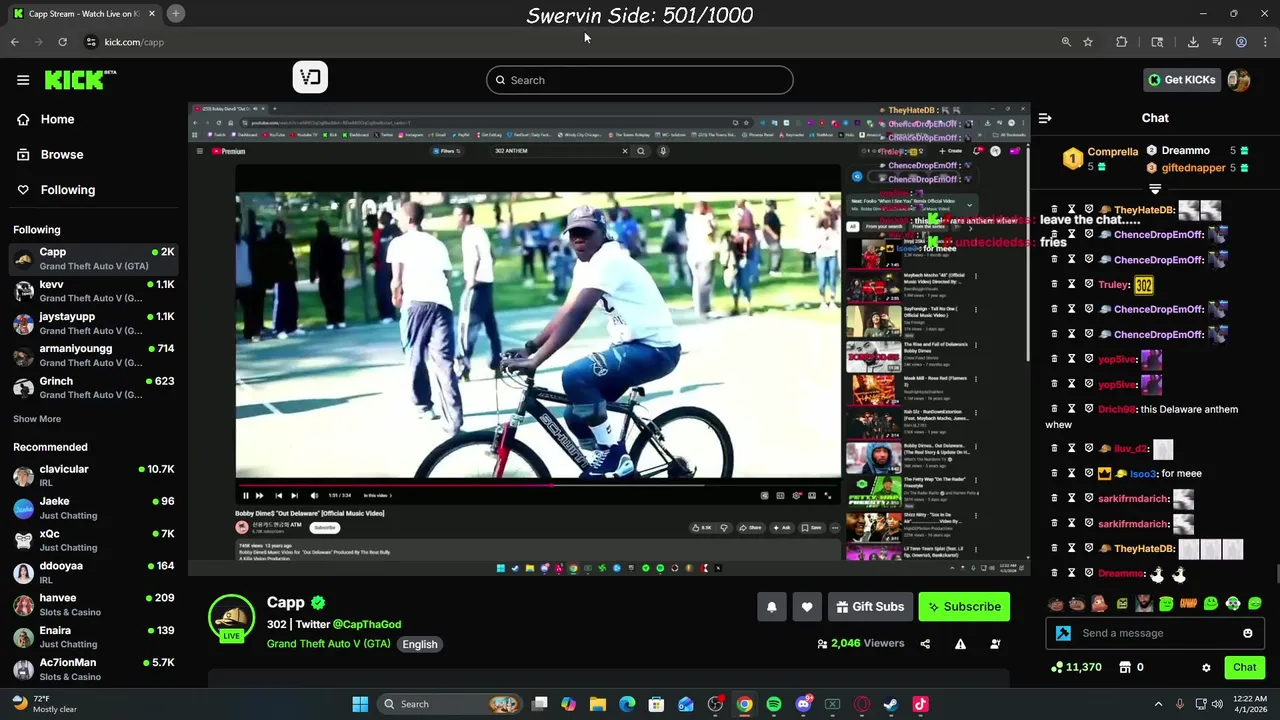The height and width of the screenshot is (720, 1280).
Task: Pause the embedded YouTube video
Action: click(245, 495)
